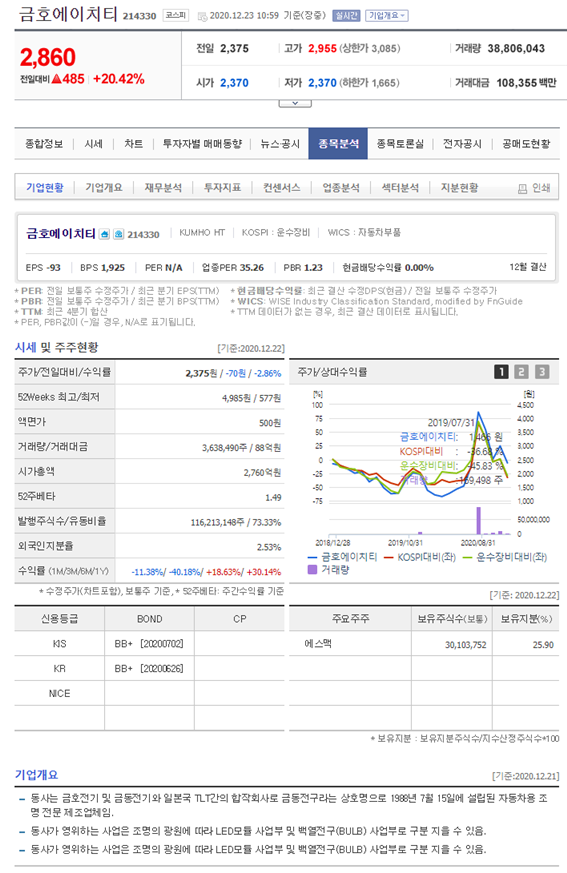Select the 기업현황 sub-tab
This screenshot has width=567, height=873.
(45, 188)
